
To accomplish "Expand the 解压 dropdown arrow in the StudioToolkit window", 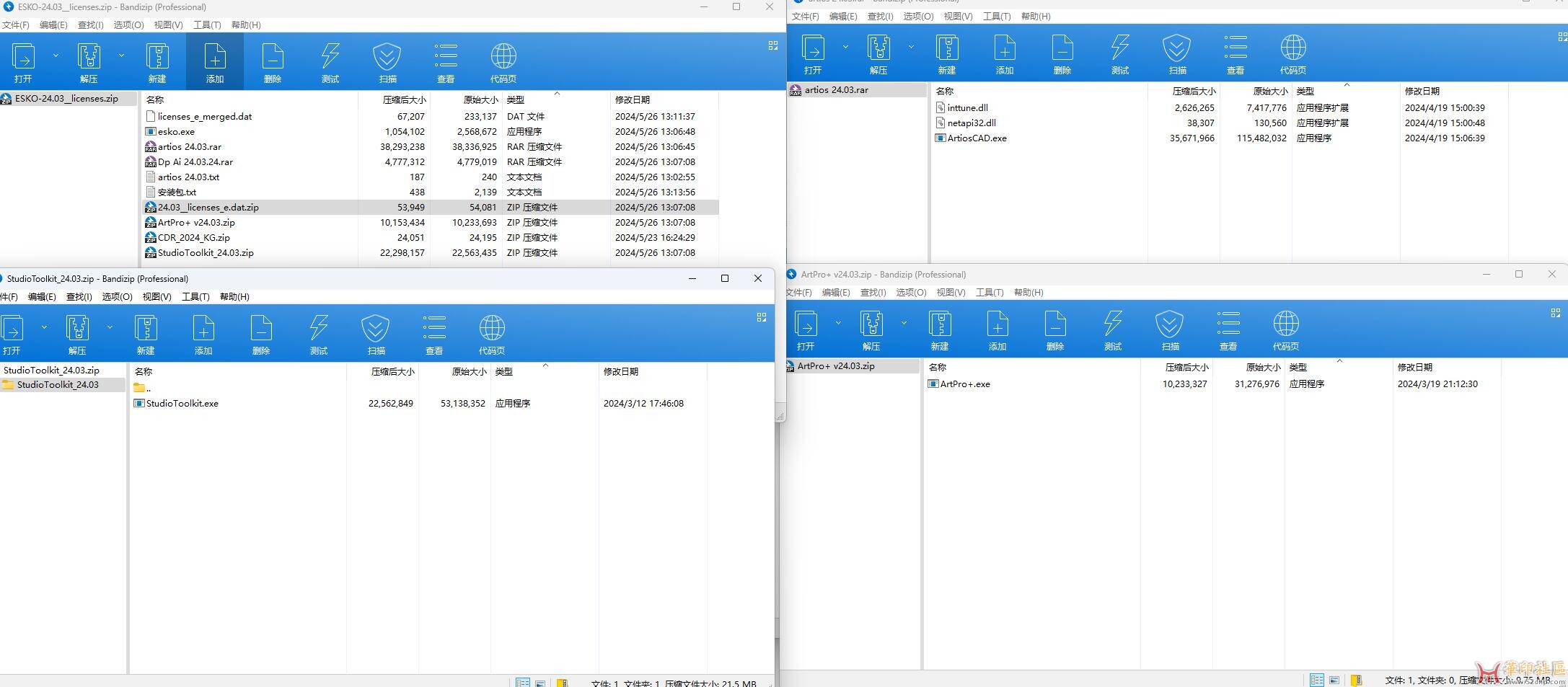I will (110, 327).
